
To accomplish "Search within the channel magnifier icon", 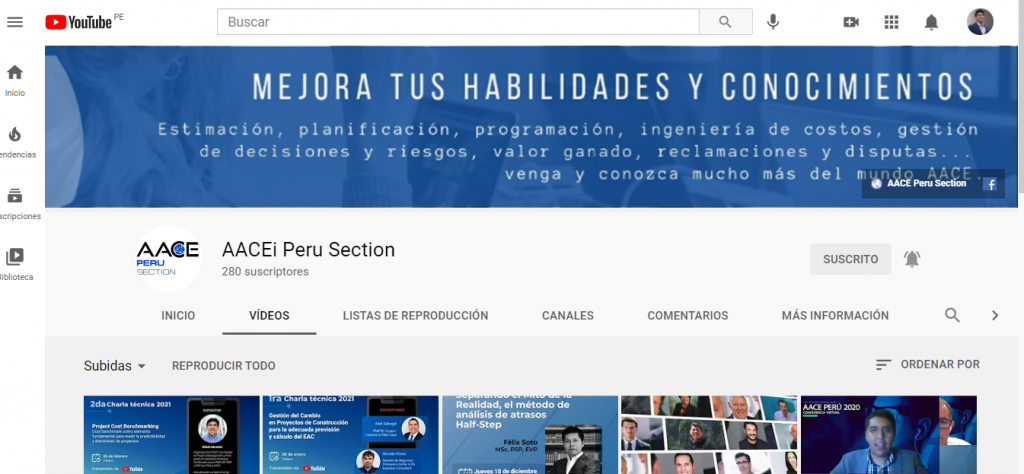I will coord(952,315).
